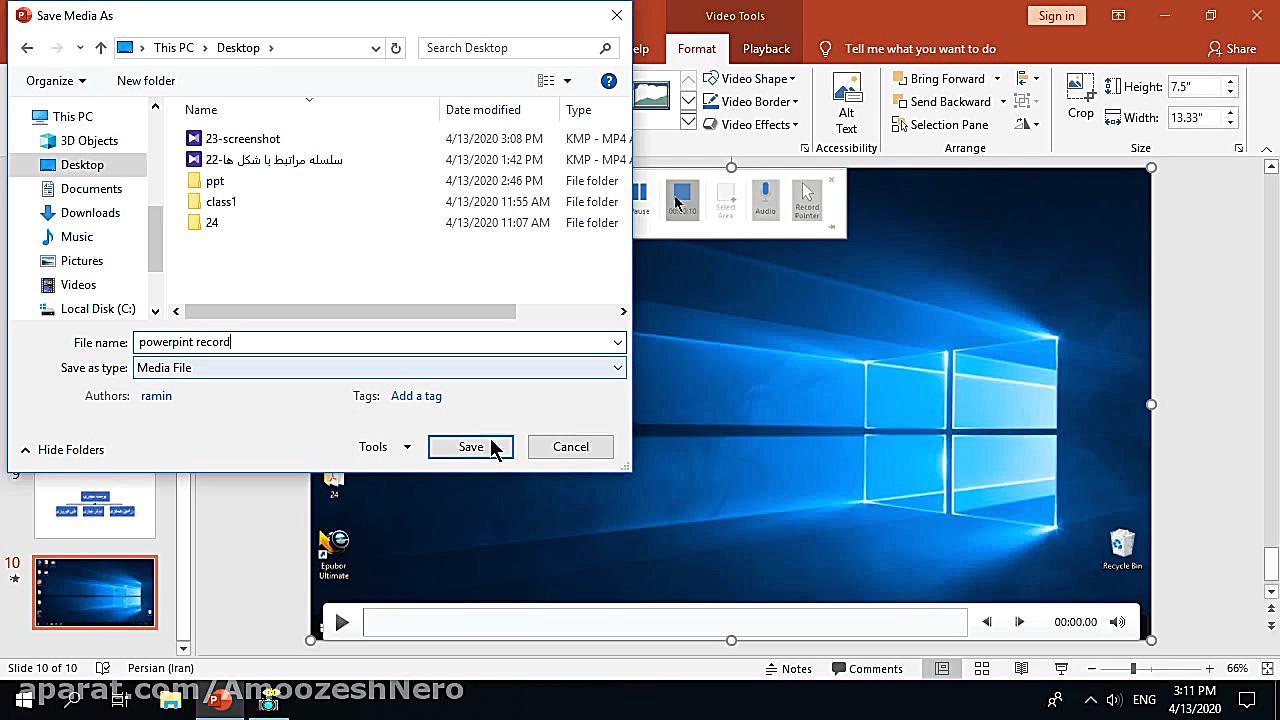Viewport: 1280px width, 720px height.
Task: Toggle the Comments pane
Action: 867,669
